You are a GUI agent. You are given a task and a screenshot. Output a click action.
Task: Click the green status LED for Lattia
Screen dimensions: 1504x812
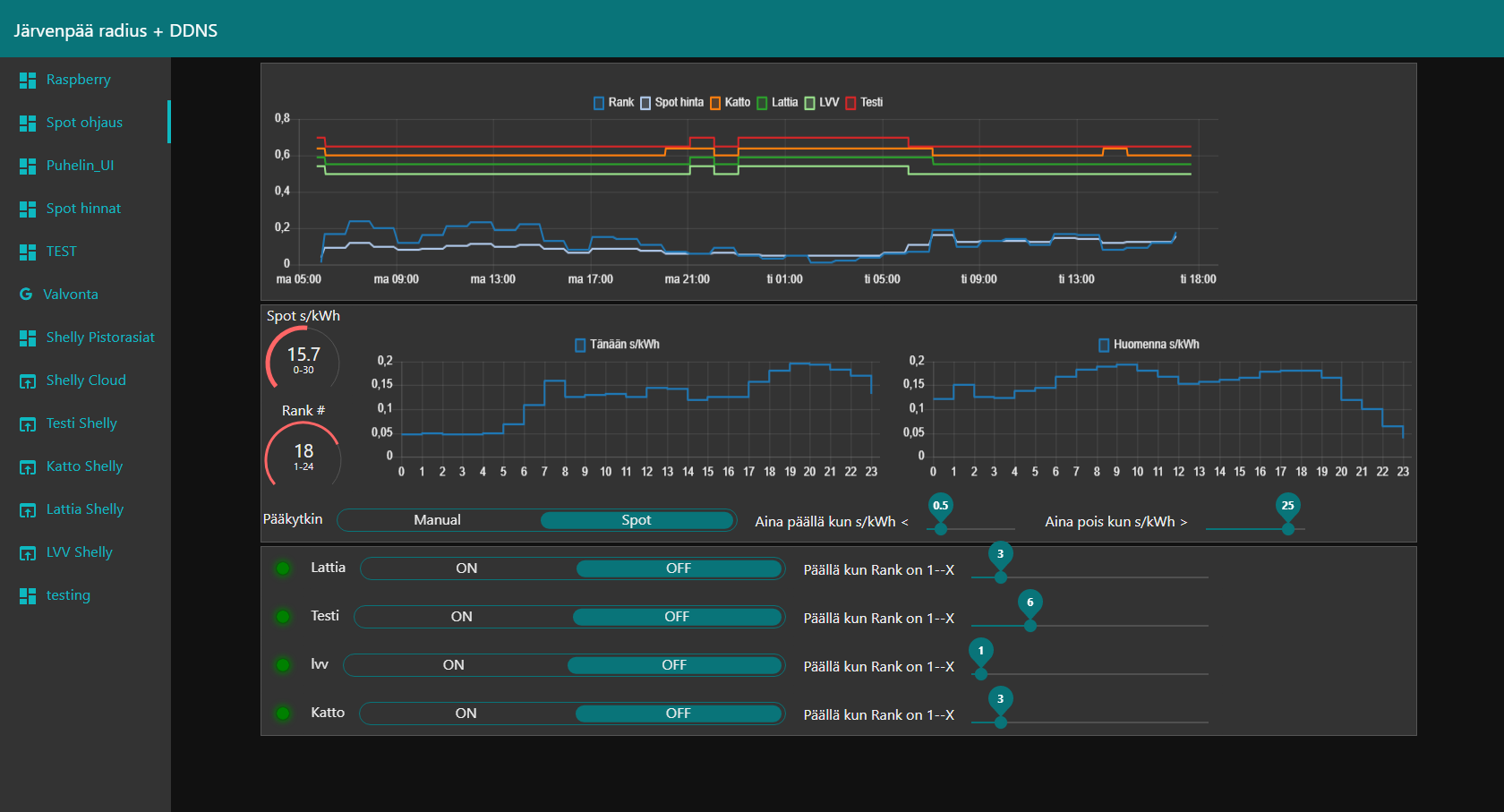pyautogui.click(x=283, y=568)
